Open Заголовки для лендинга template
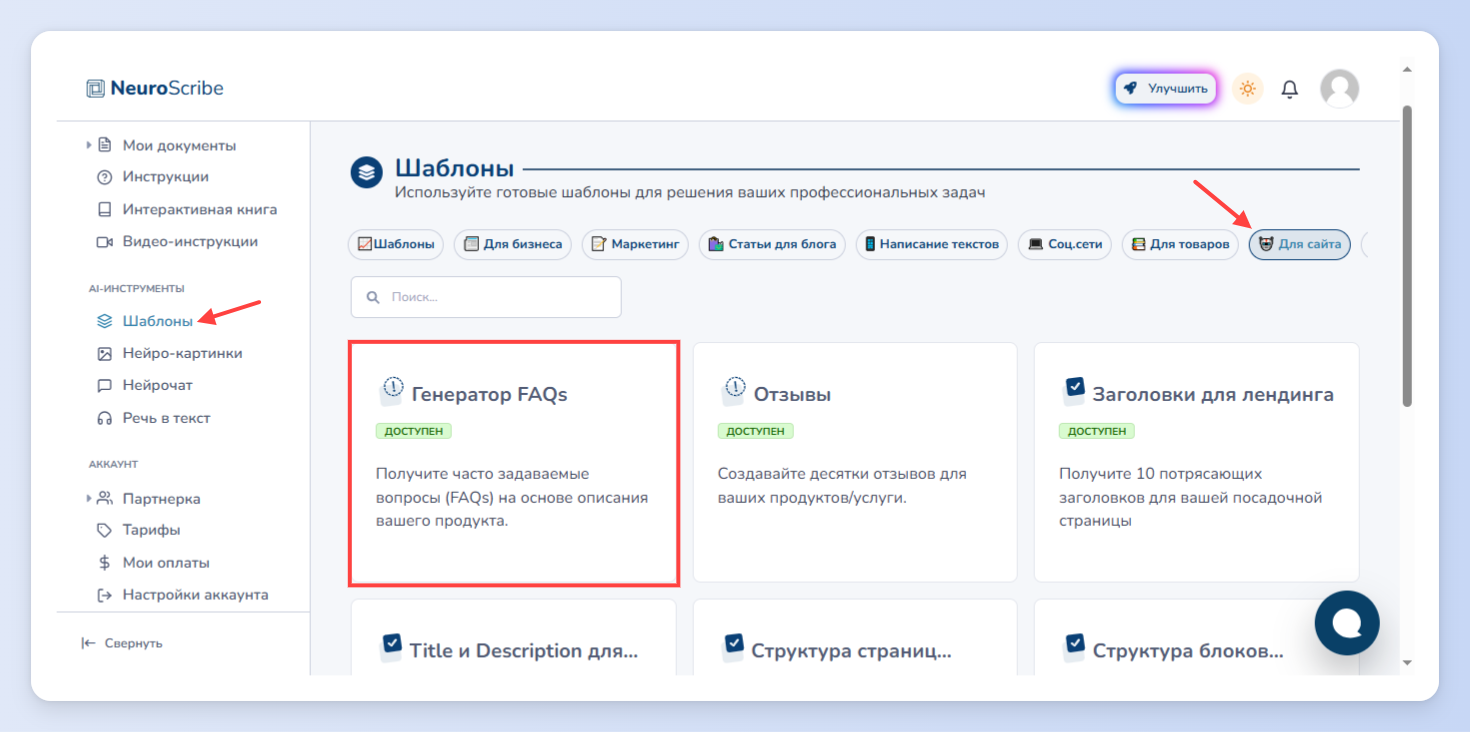Screen dimensions: 1470x732 point(1196,462)
